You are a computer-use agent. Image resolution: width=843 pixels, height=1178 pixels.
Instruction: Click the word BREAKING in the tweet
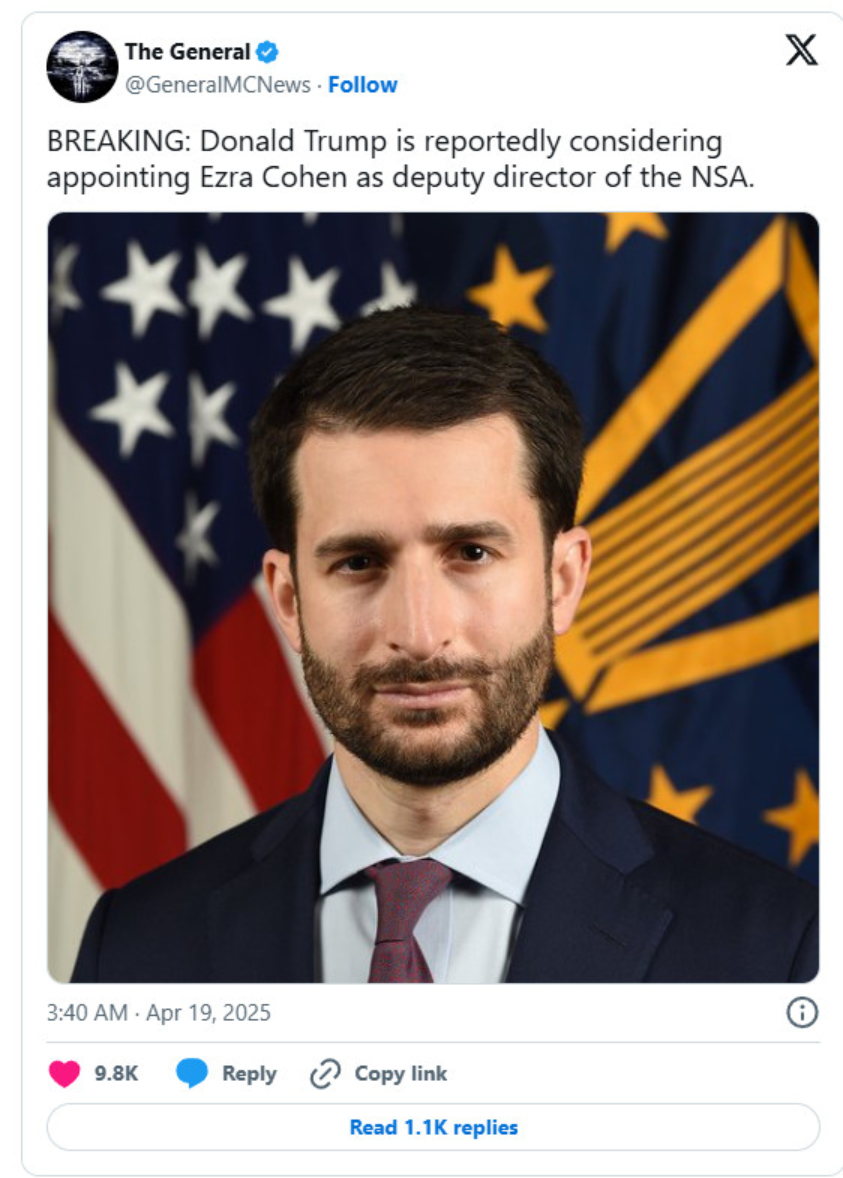(x=119, y=141)
